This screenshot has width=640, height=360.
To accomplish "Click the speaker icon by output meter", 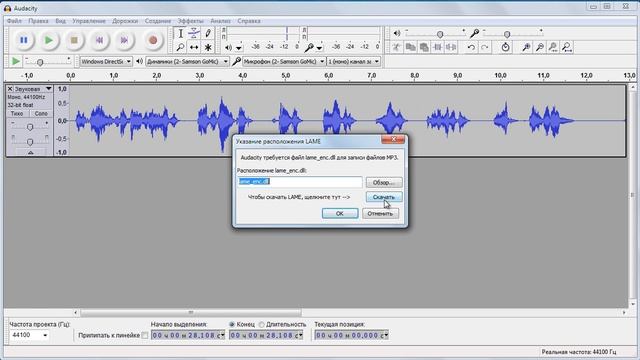I will pos(228,47).
